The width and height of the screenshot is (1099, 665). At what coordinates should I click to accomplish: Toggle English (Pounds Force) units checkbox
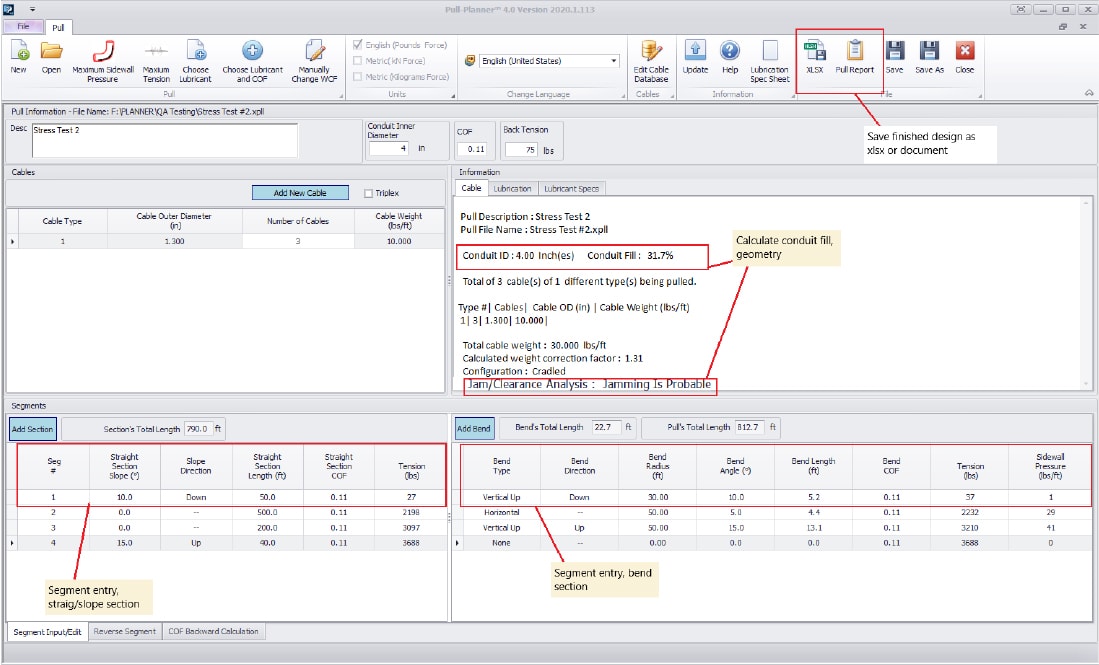tap(358, 45)
